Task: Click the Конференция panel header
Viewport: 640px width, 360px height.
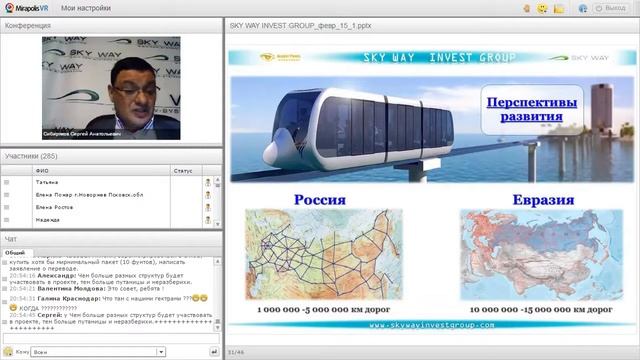Action: click(x=111, y=25)
